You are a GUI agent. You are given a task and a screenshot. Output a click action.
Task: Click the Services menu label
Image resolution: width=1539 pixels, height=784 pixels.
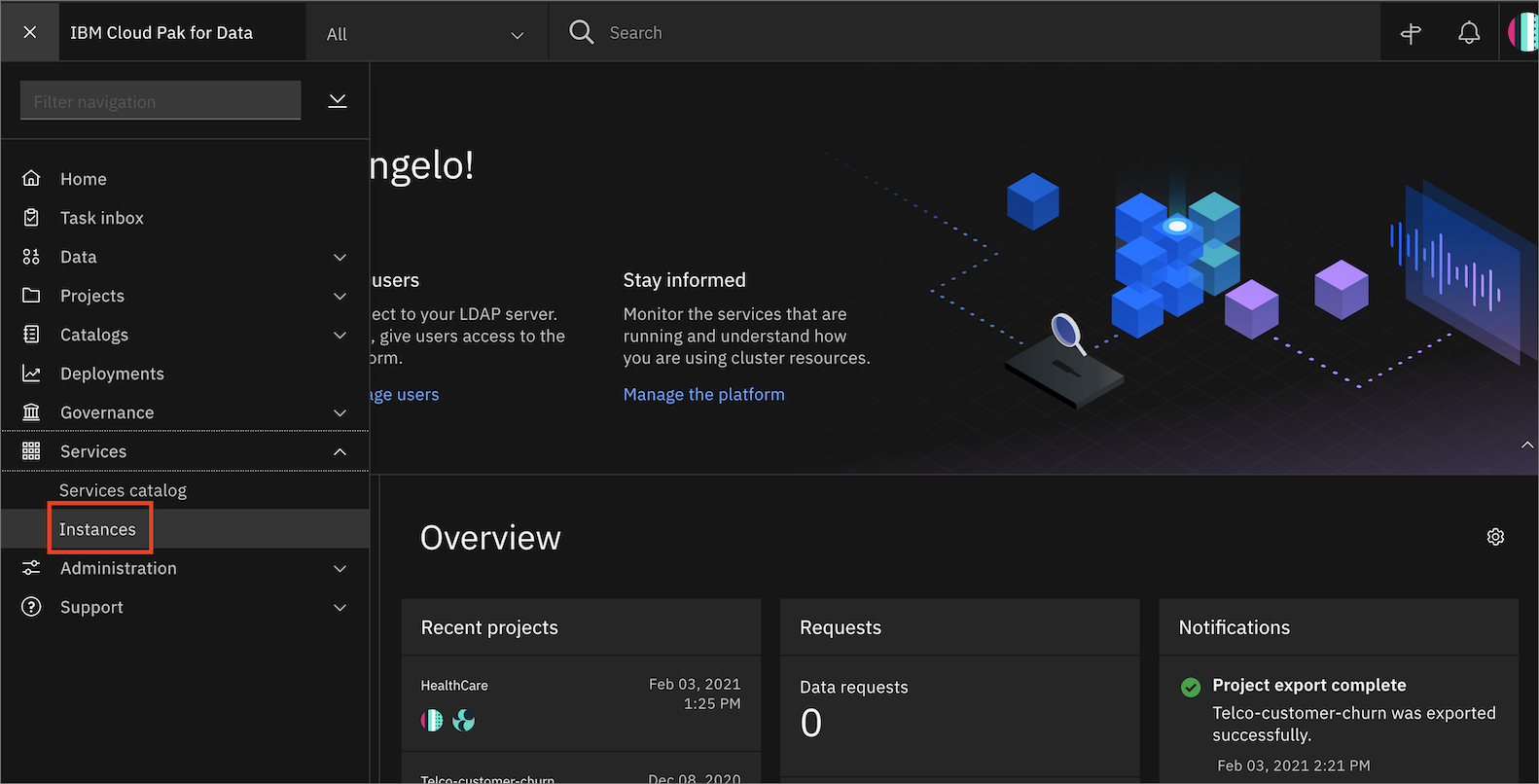pos(93,451)
